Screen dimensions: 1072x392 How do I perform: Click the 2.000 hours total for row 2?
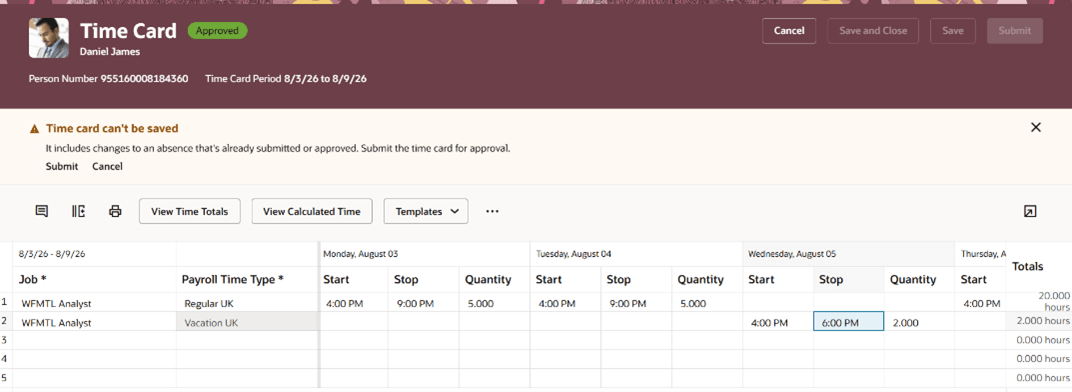pos(1039,321)
